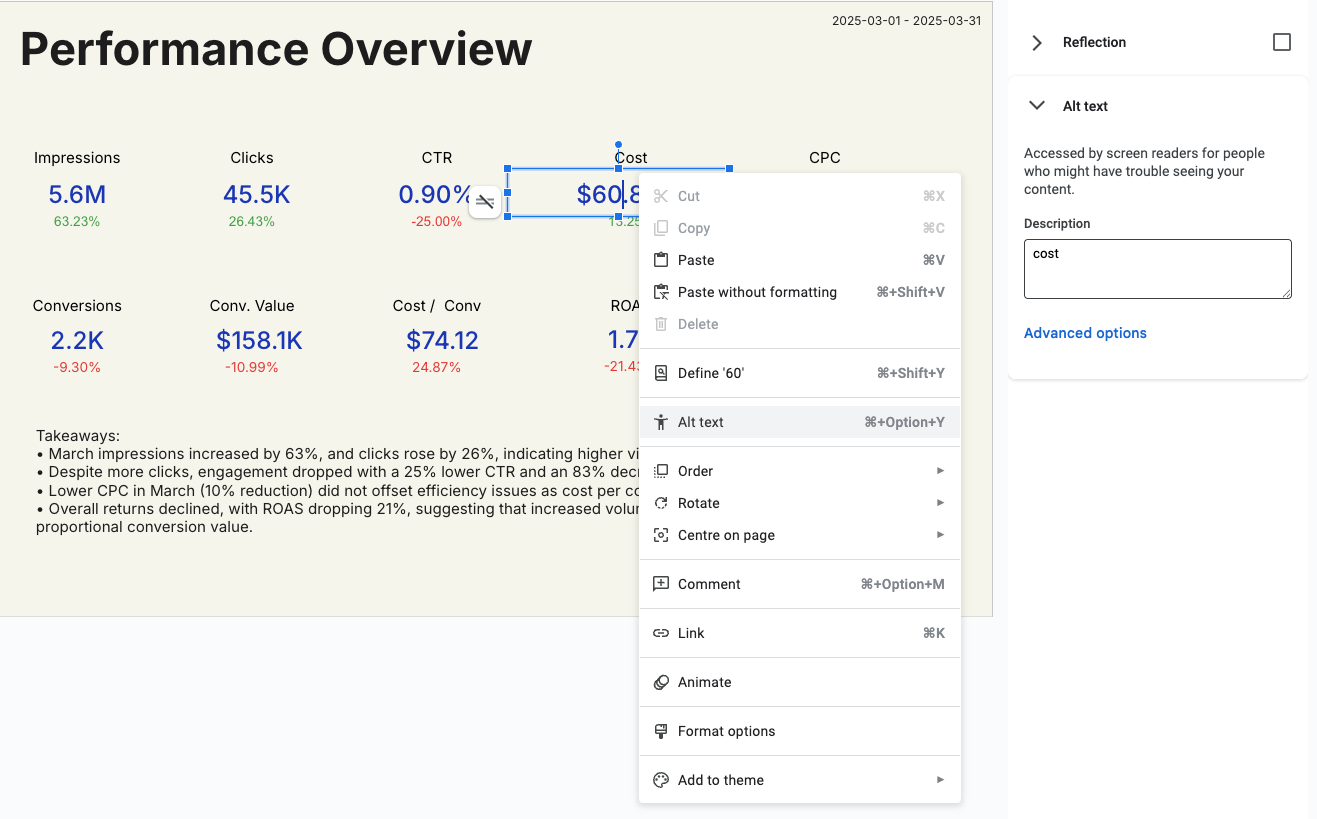Open Advanced options link

coord(1085,333)
